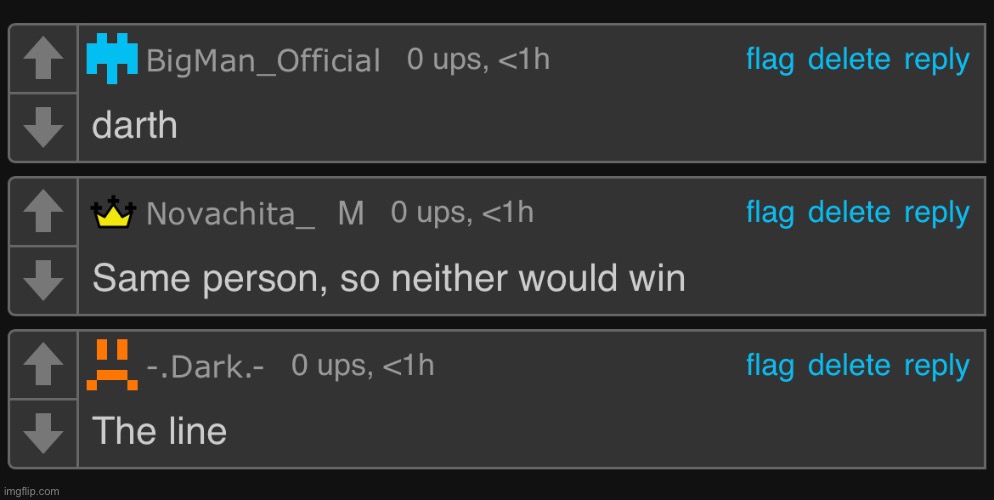
Task: Open BigMan_Official's user profile
Action: tap(263, 61)
